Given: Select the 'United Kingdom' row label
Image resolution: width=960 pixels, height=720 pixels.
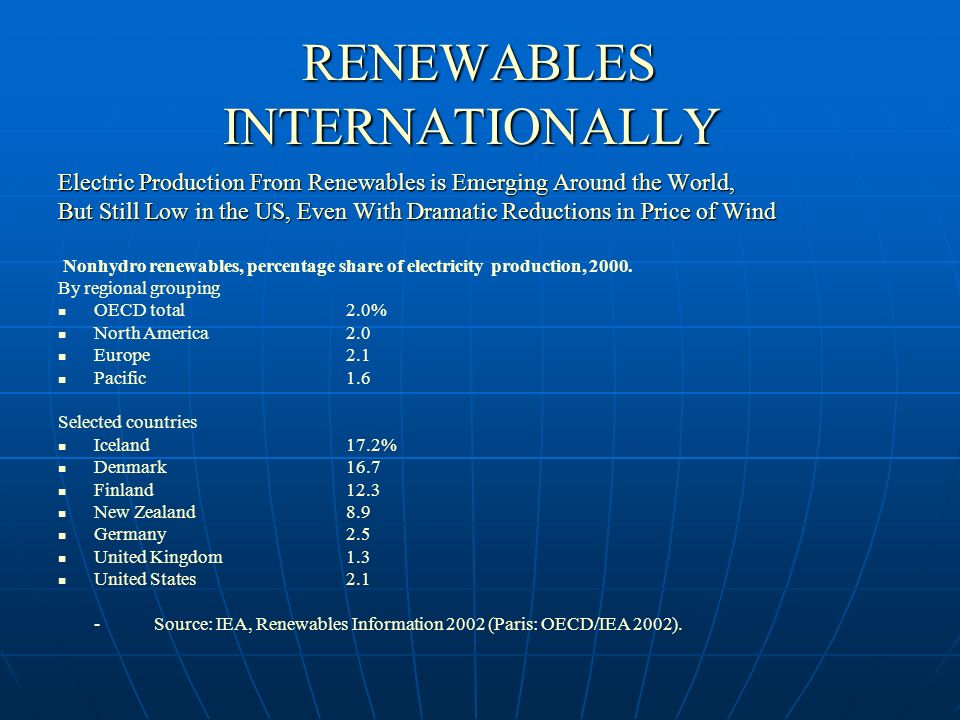Looking at the screenshot, I should pos(158,557).
